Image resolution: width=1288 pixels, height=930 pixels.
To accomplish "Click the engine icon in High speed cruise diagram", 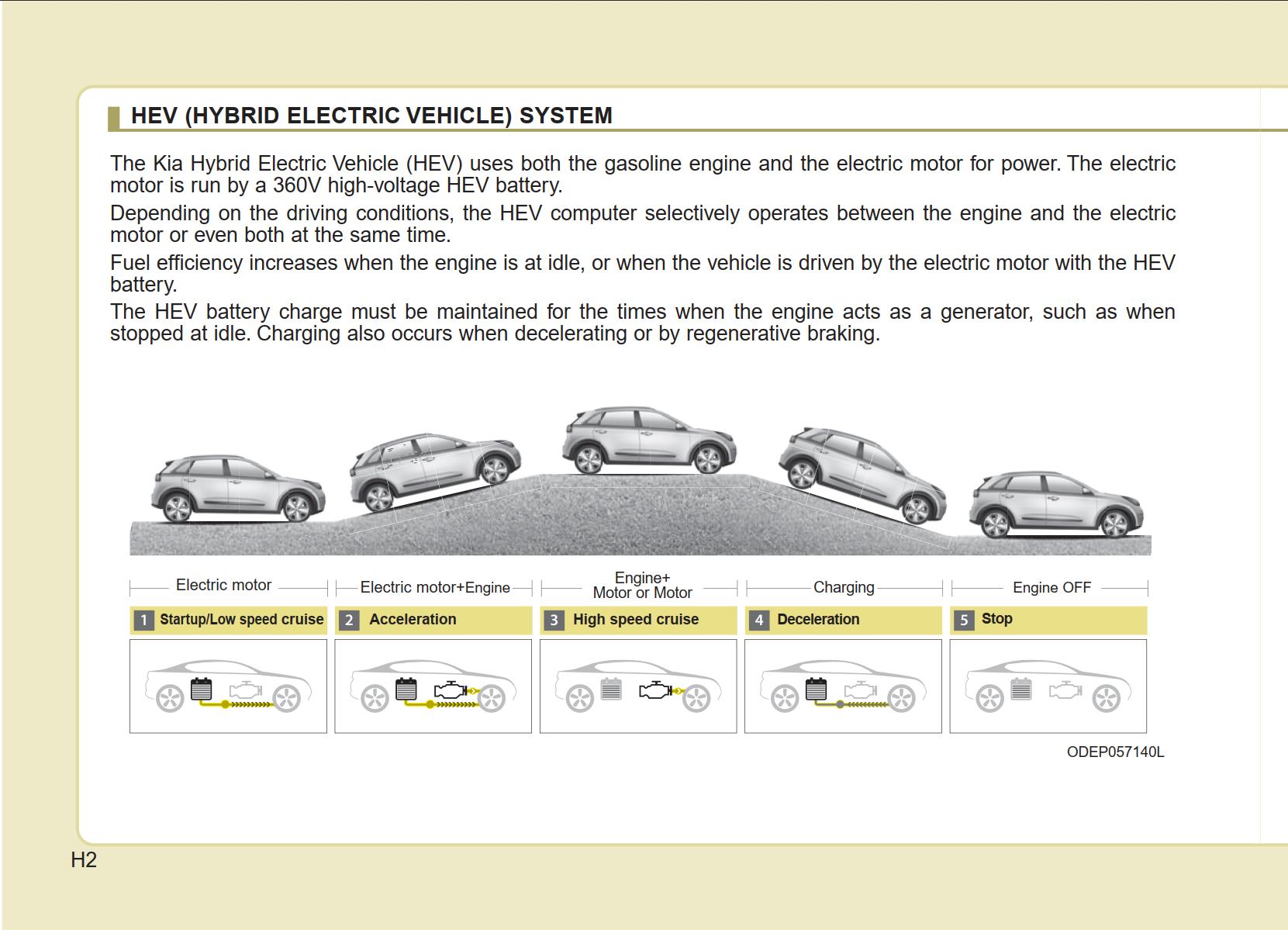I will pos(656,690).
